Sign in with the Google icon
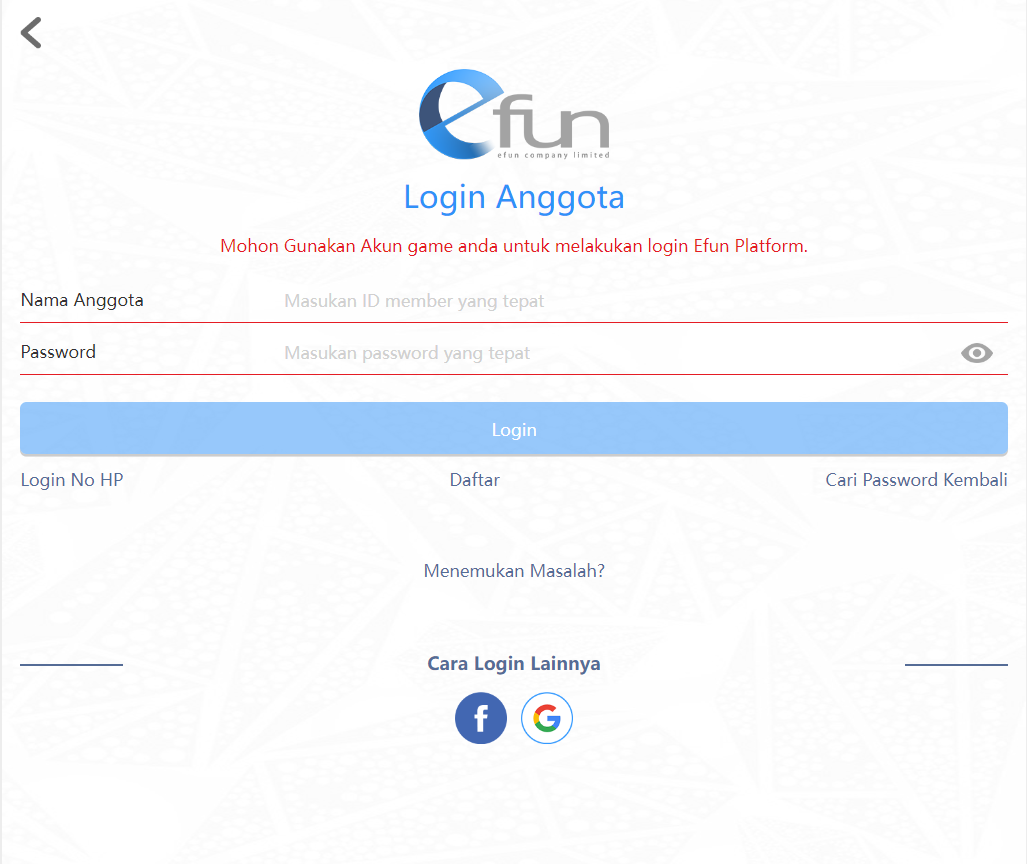The height and width of the screenshot is (864, 1027). (x=547, y=718)
